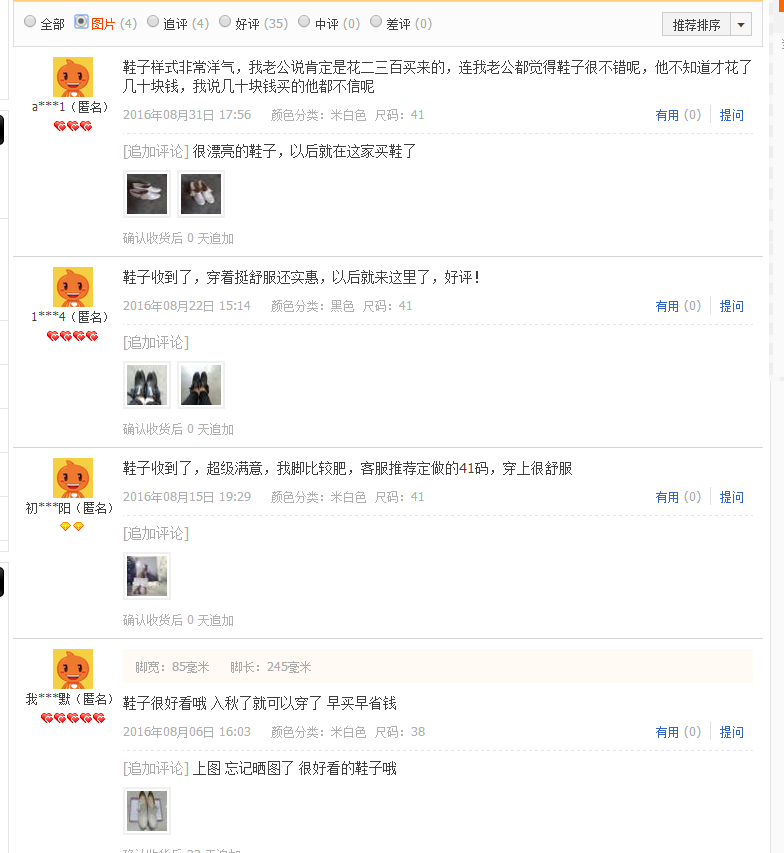This screenshot has width=784, height=853.
Task: Select the 差评 (0) filter radio button
Action: coord(375,21)
